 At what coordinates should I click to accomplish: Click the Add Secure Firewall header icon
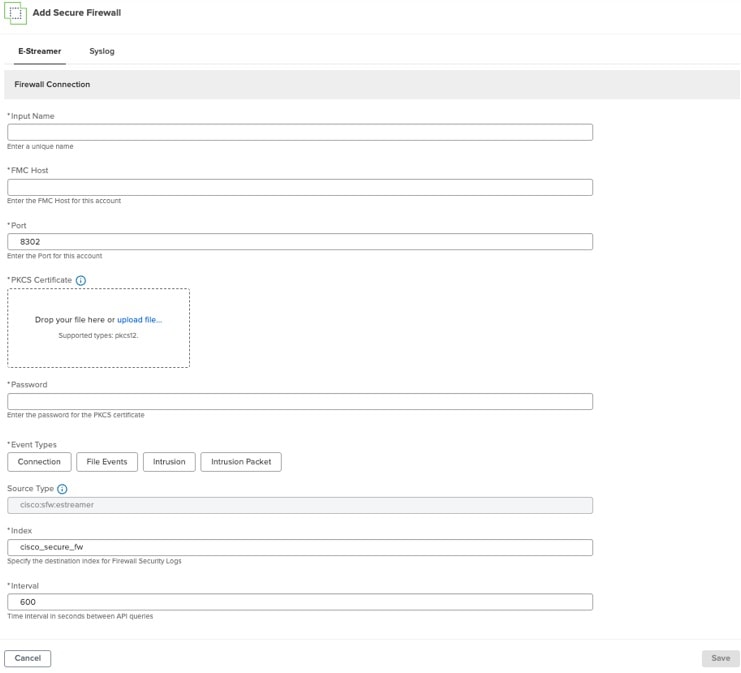(15, 12)
